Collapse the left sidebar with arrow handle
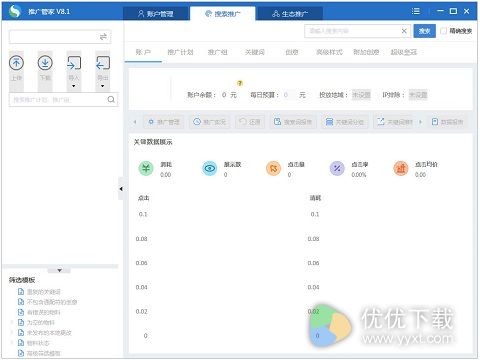 121,189
